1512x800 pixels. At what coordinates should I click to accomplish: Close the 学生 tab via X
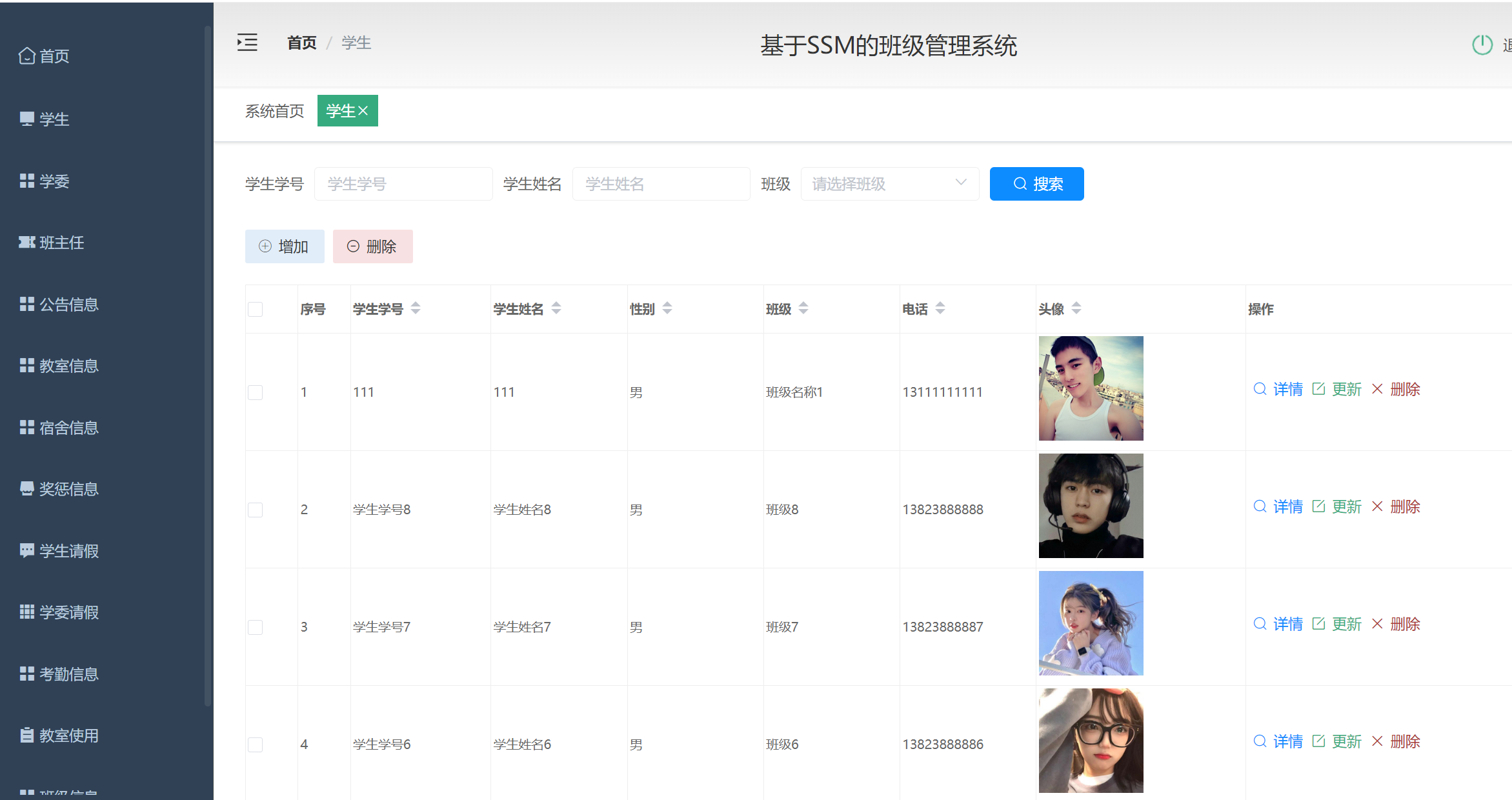tap(363, 111)
